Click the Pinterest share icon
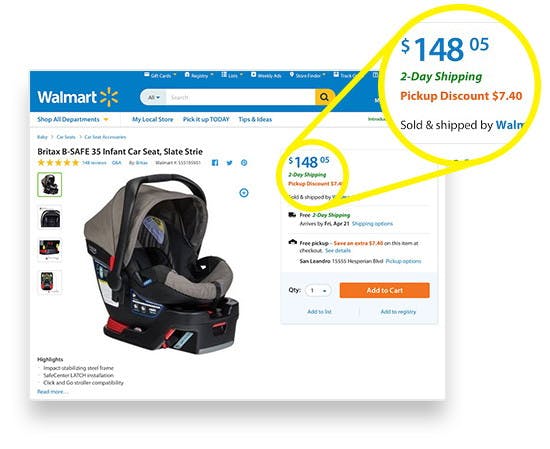 point(244,163)
